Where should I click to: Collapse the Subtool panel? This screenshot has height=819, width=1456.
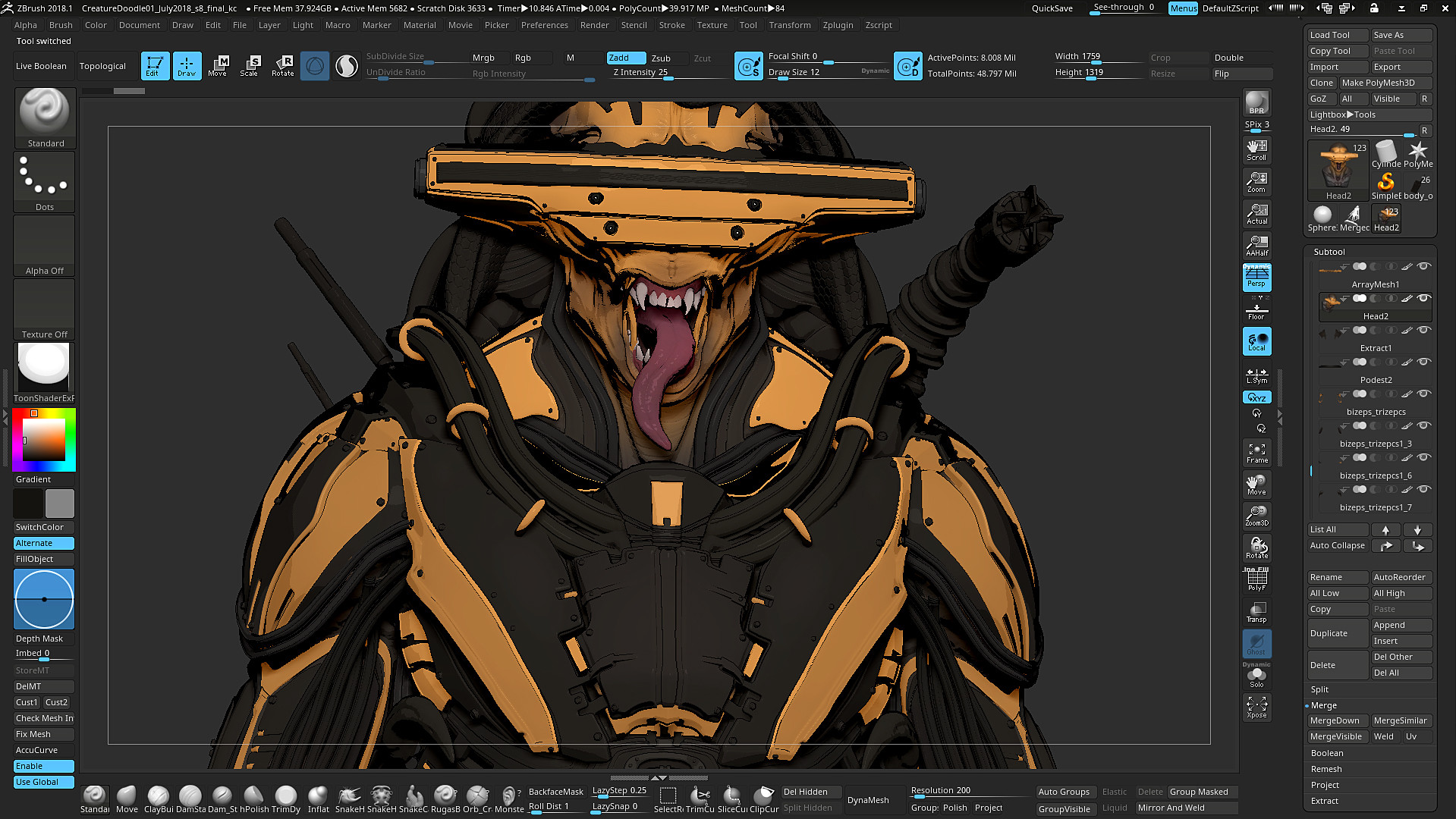[x=1329, y=252]
